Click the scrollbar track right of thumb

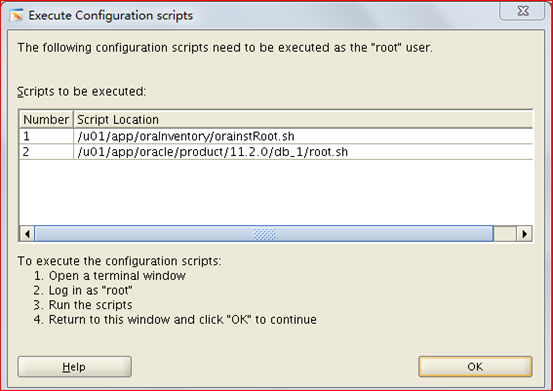click(x=505, y=234)
